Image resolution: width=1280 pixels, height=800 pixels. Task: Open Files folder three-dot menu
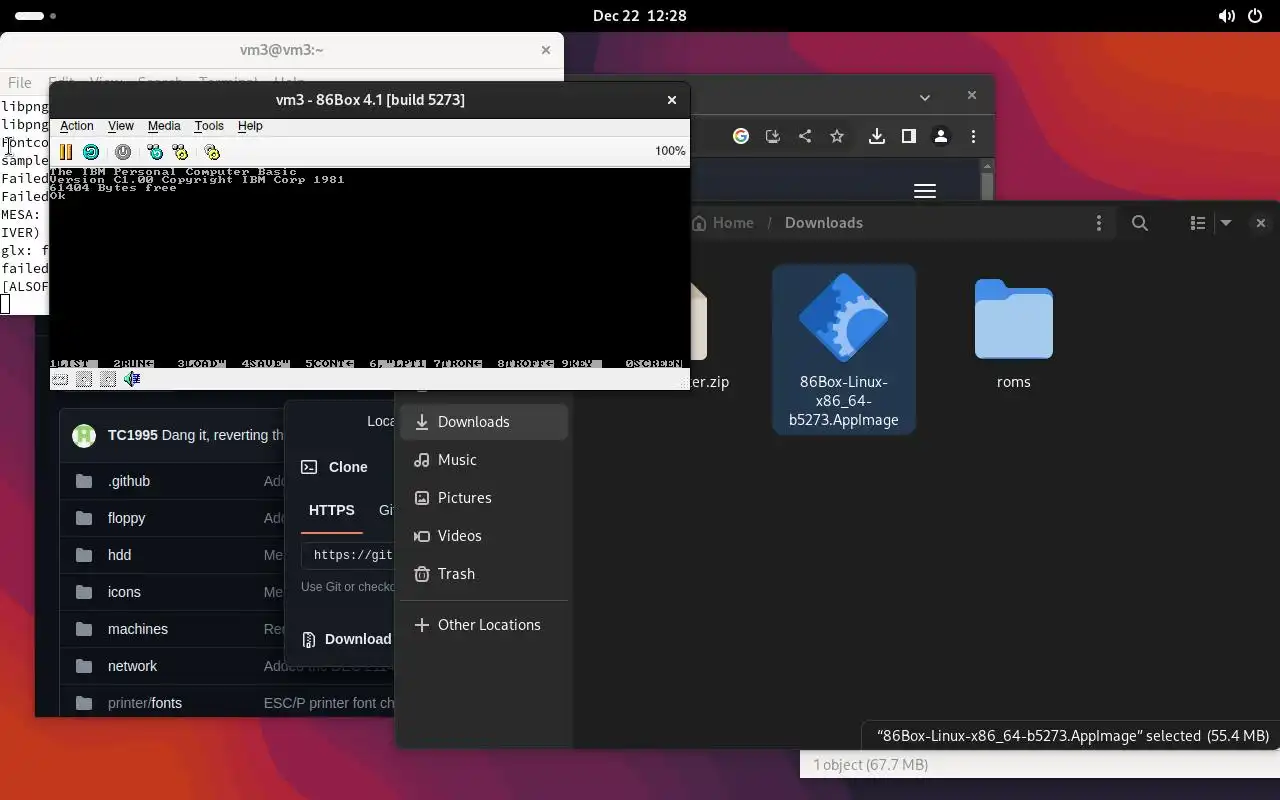pos(1099,223)
